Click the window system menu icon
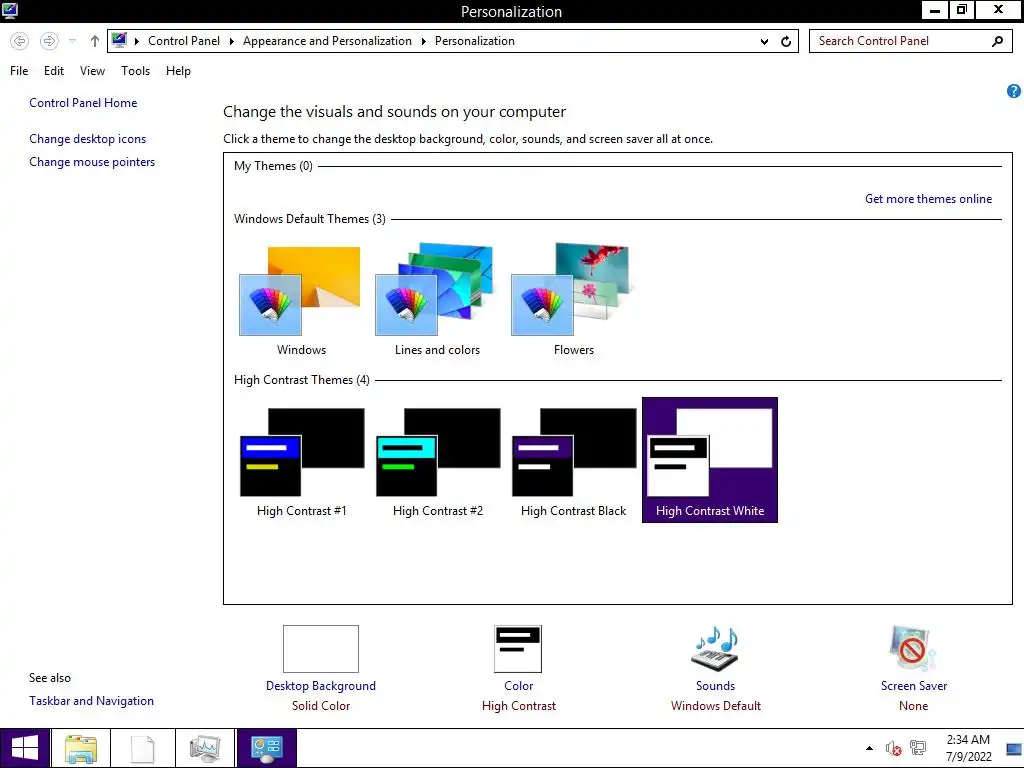This screenshot has width=1024, height=768. pyautogui.click(x=10, y=10)
